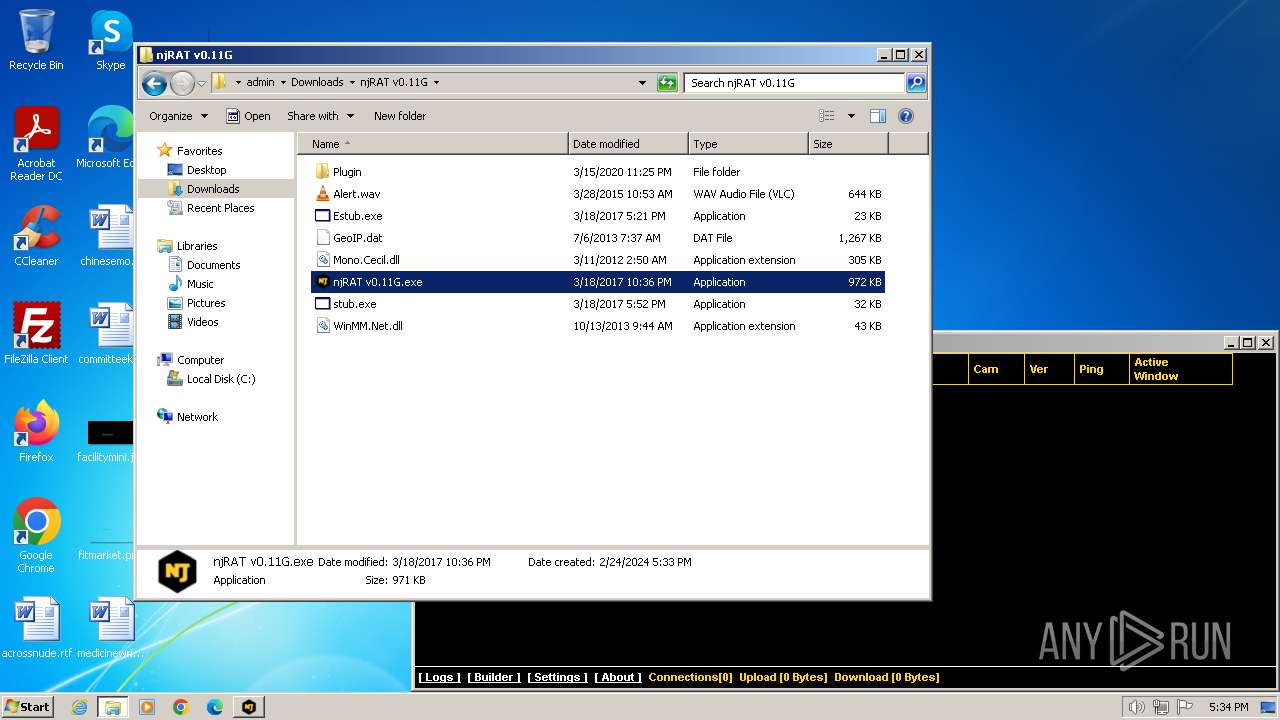This screenshot has width=1280, height=720.
Task: Click the taskbar clock showing 5:34 PM
Action: (1228, 707)
